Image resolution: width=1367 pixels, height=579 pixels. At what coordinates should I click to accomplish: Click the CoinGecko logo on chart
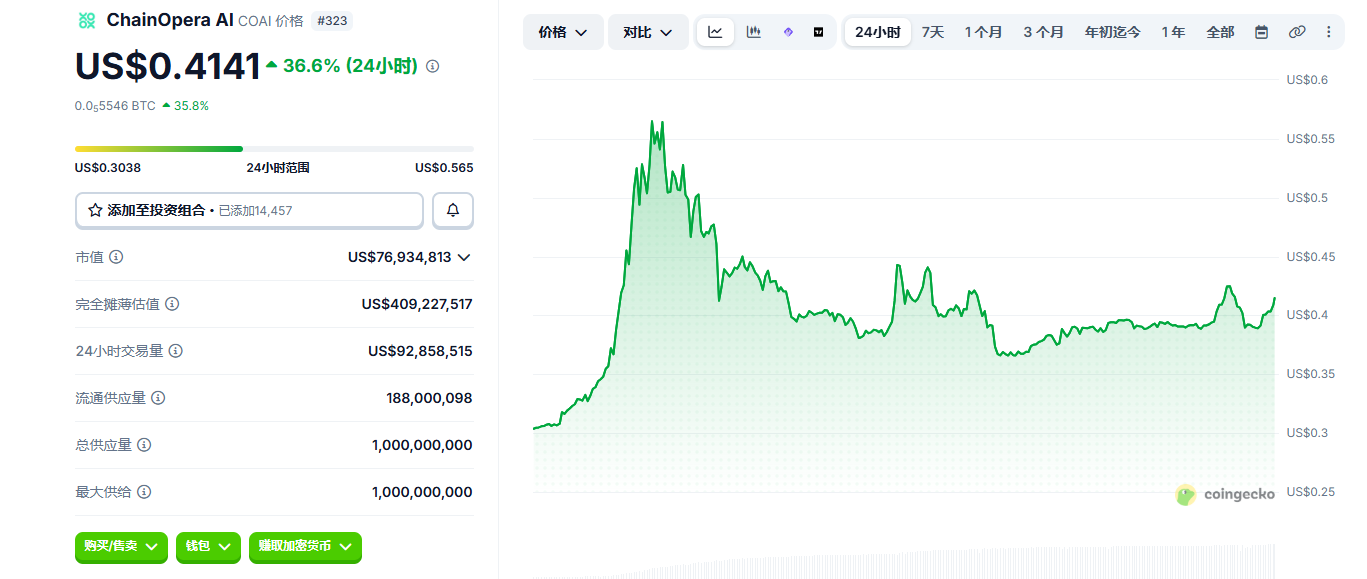coord(1225,494)
